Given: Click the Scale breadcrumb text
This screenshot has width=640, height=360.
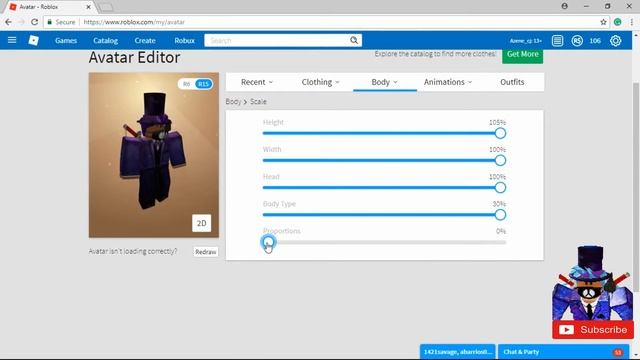Looking at the screenshot, I should coord(258,102).
